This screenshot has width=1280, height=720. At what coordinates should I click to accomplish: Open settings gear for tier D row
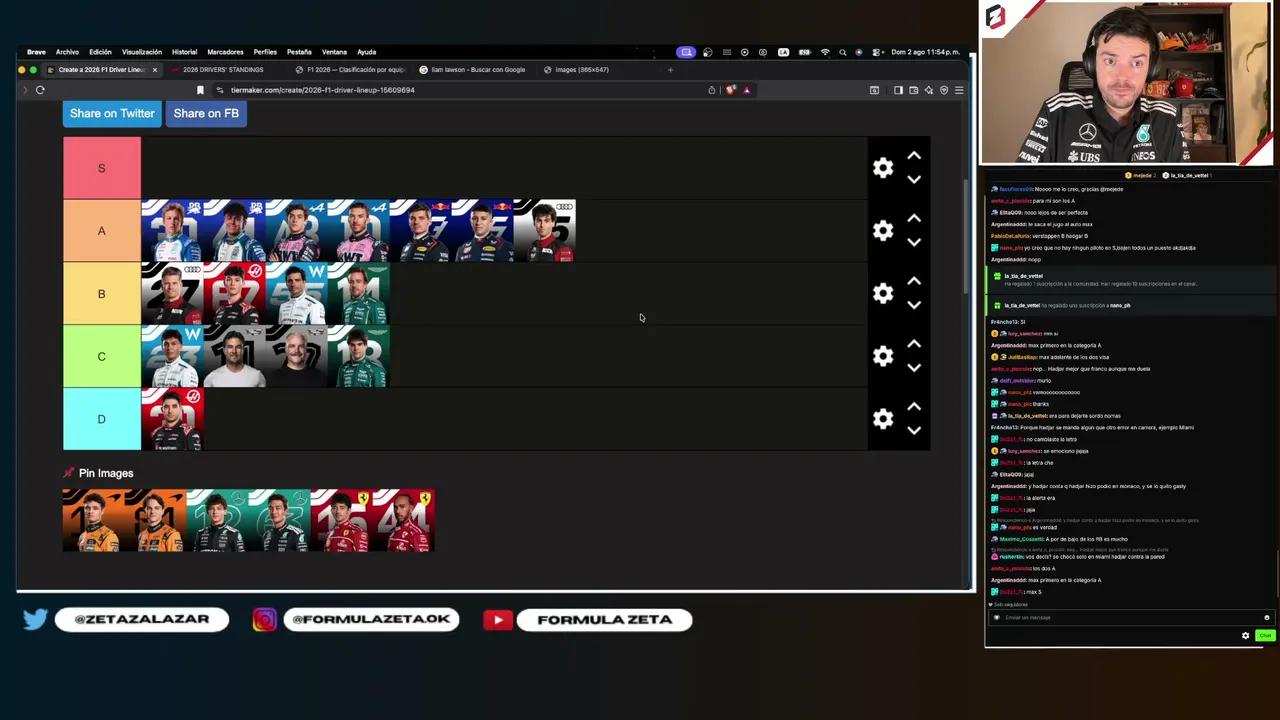click(882, 419)
